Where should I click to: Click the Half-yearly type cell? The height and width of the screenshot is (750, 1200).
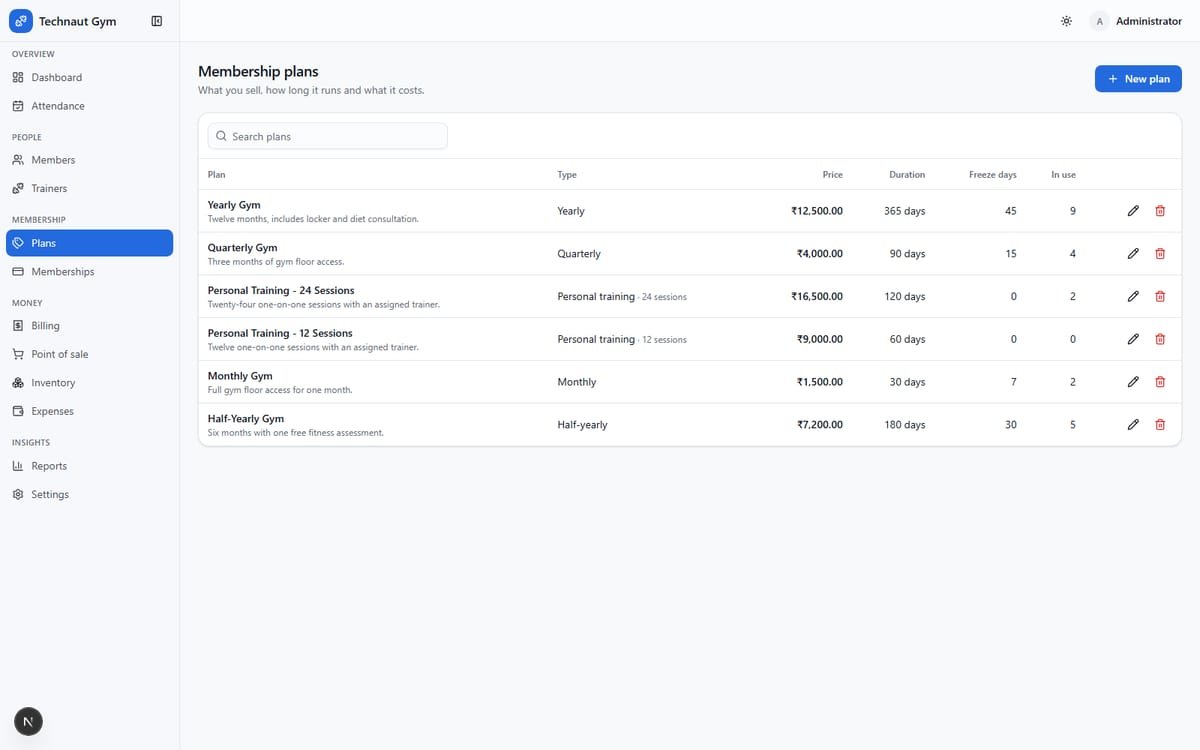pos(582,425)
